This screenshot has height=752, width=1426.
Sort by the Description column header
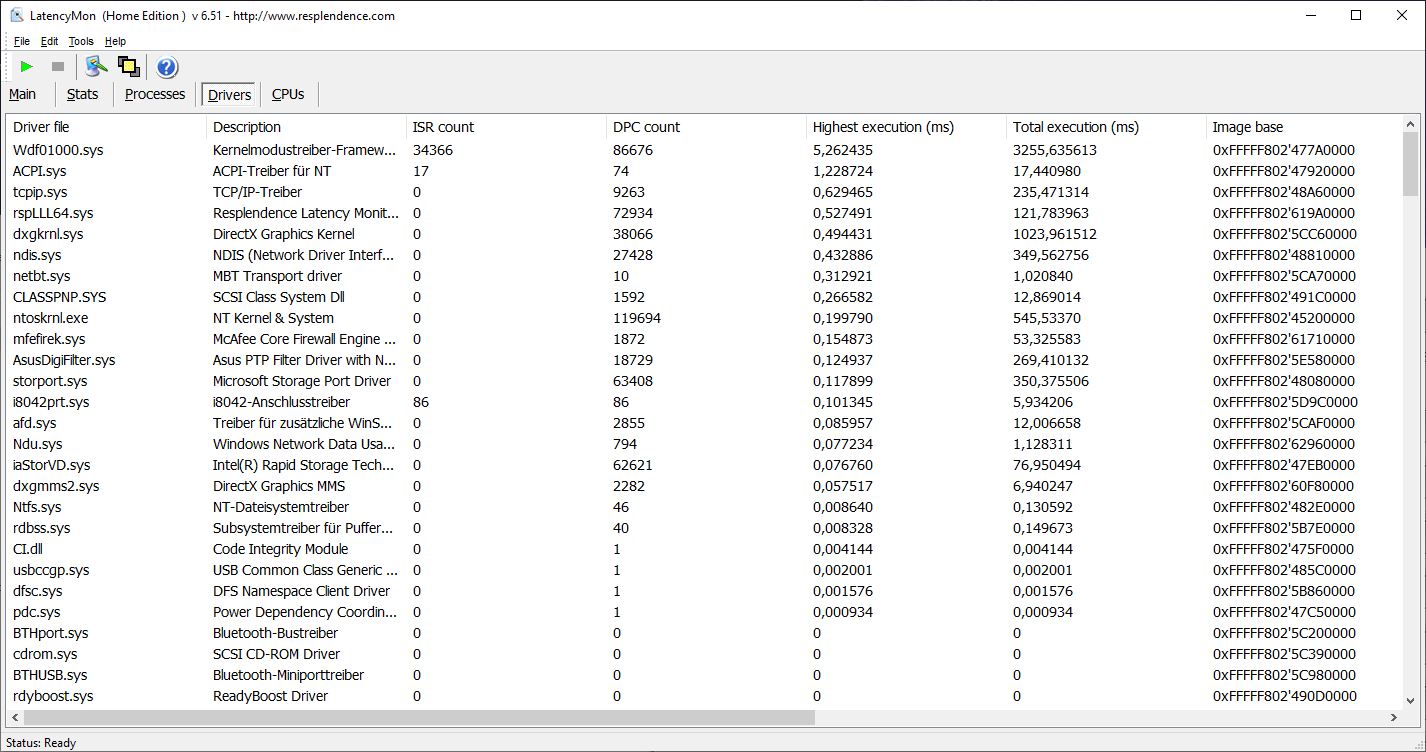(306, 127)
